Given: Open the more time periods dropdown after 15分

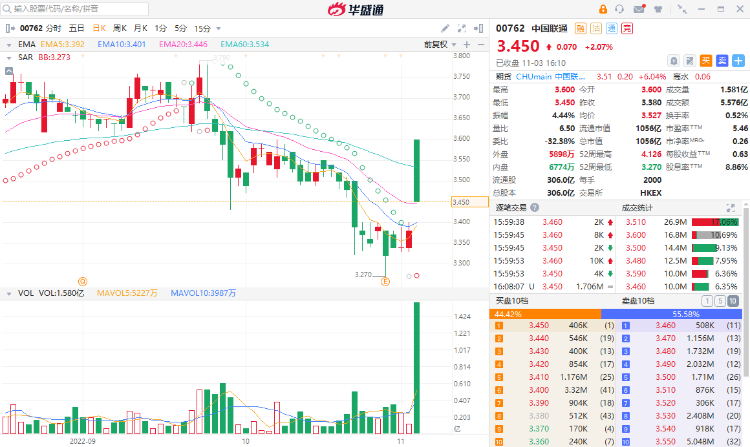Looking at the screenshot, I should [x=219, y=29].
